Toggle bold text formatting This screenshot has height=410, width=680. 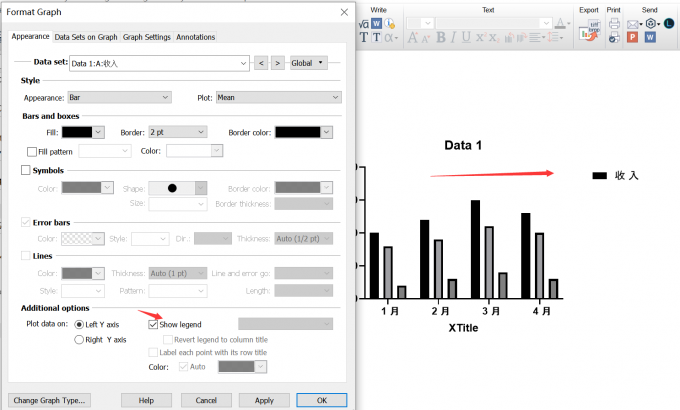441,38
